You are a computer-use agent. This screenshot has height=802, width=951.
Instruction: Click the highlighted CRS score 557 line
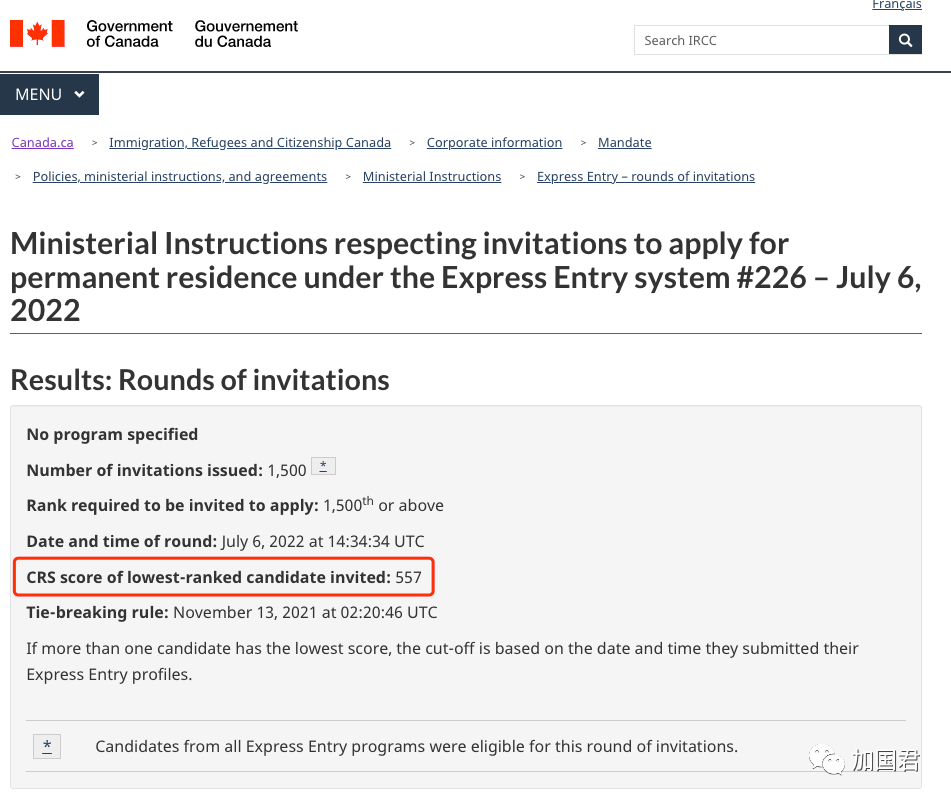coord(224,577)
